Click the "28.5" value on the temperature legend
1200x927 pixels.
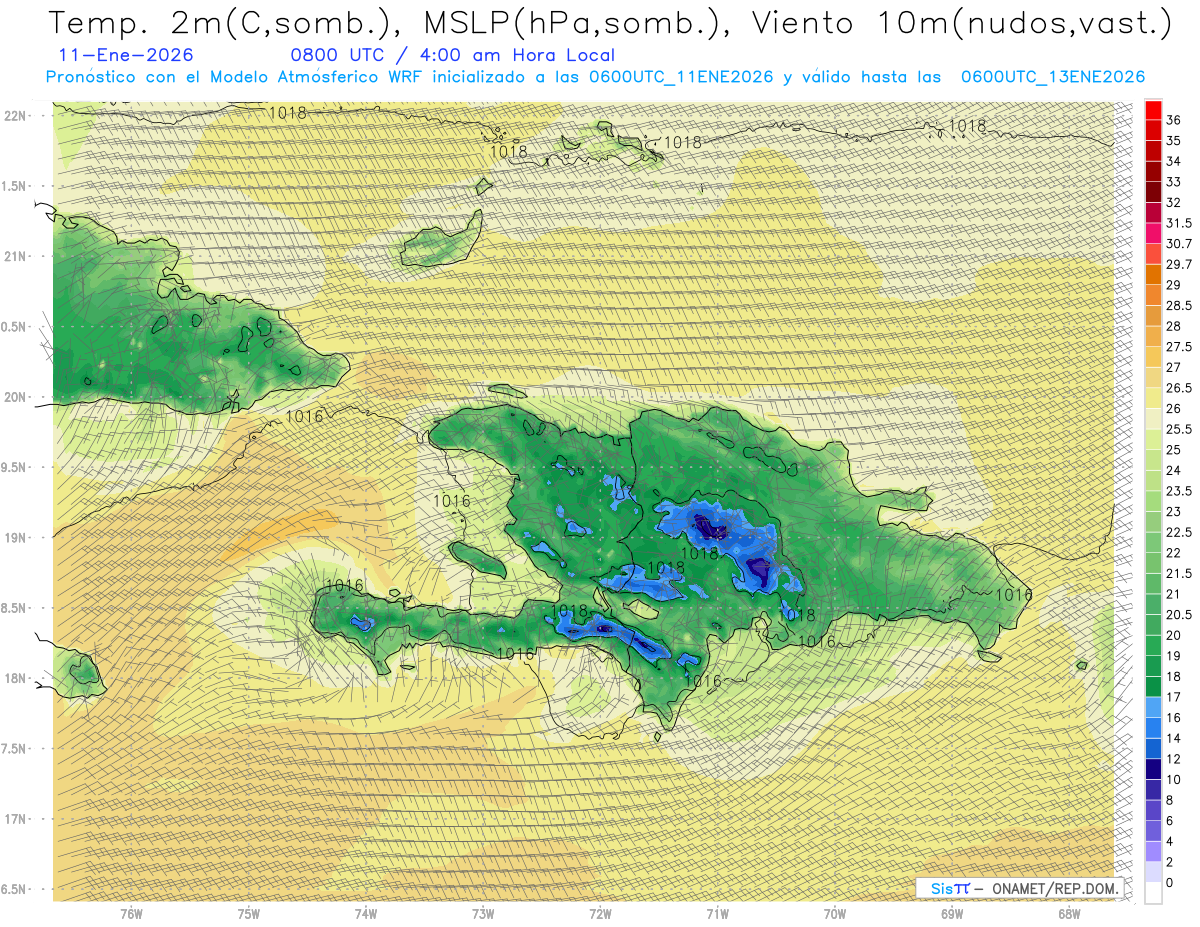pyautogui.click(x=1179, y=305)
